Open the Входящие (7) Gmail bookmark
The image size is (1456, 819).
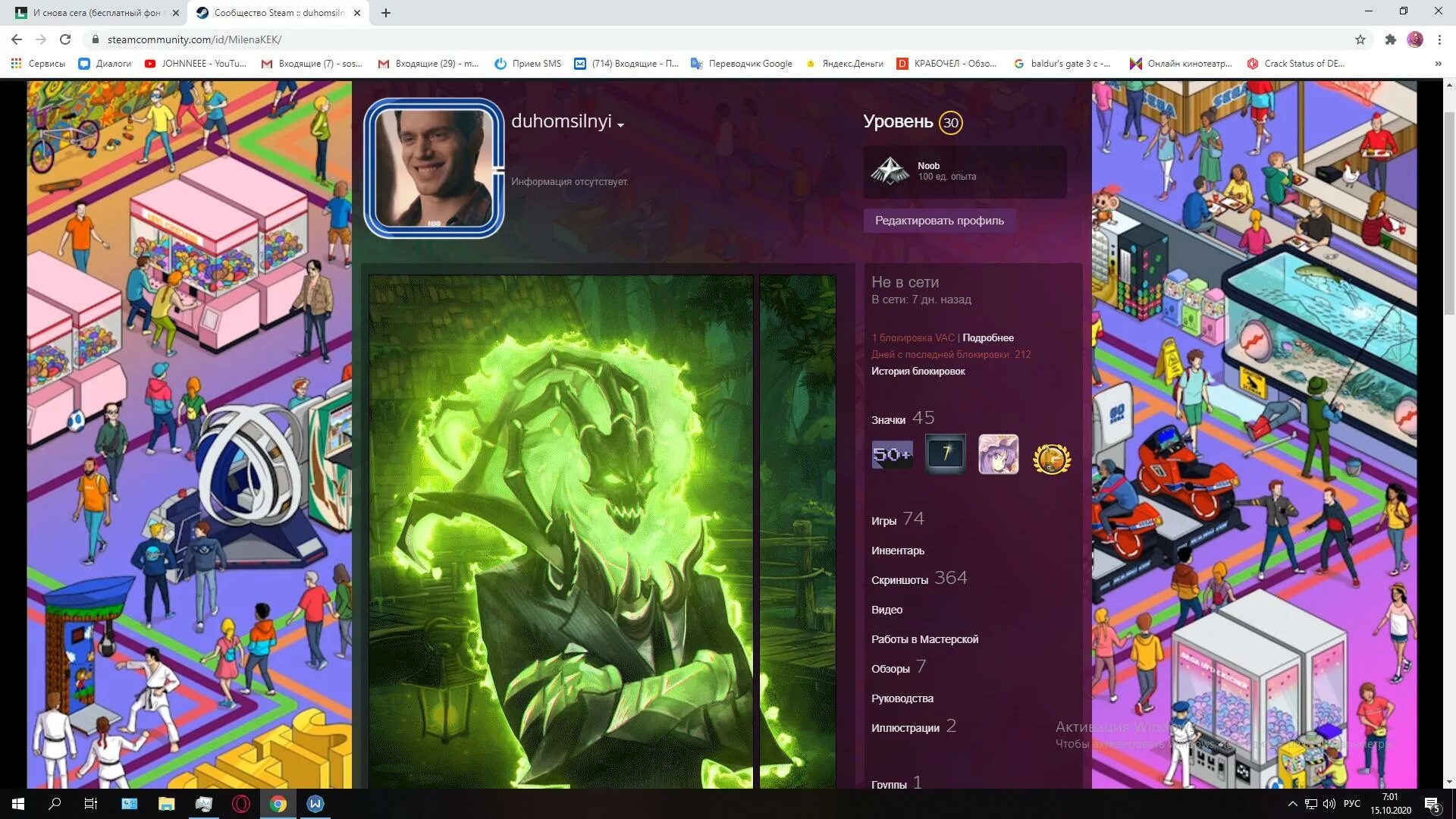(312, 64)
